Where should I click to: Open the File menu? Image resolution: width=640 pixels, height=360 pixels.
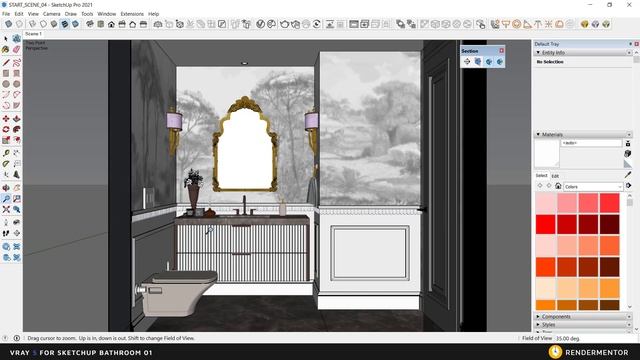6,14
